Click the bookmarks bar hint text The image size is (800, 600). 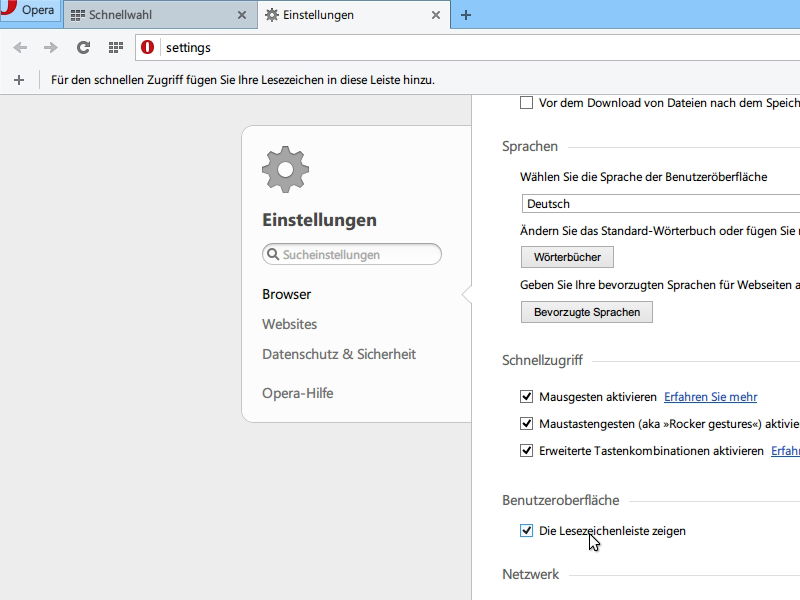pos(242,80)
